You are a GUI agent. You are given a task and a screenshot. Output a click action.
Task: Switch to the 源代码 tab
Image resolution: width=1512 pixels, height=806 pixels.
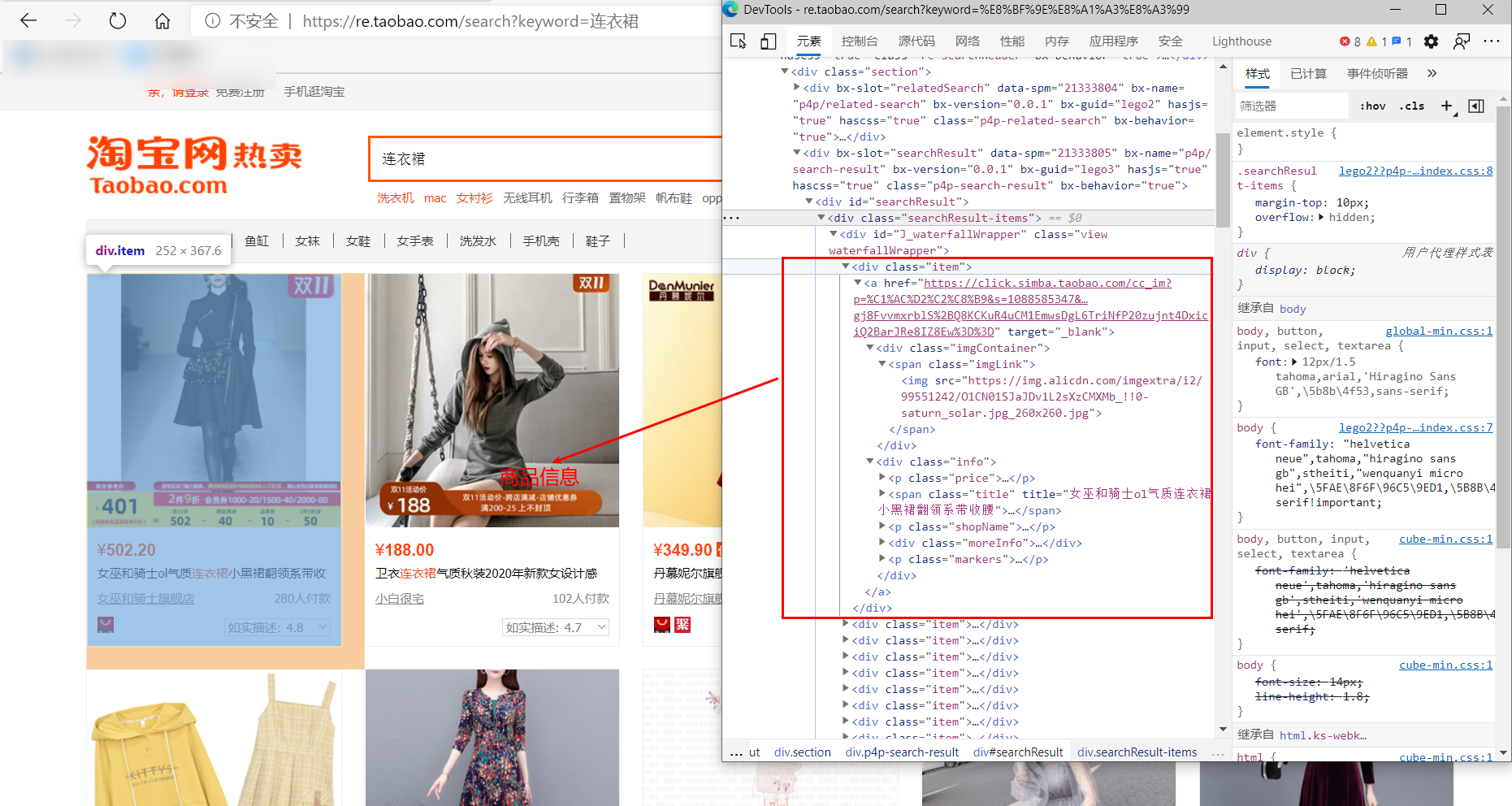[916, 41]
